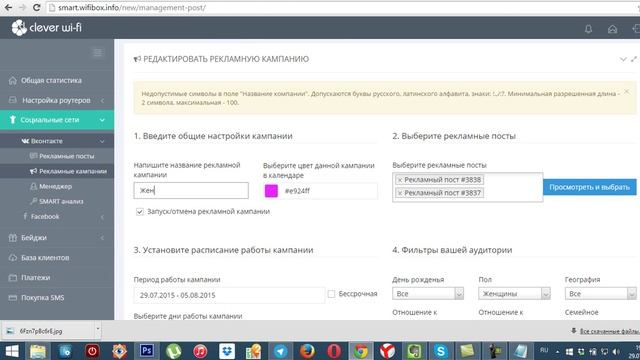Image resolution: width=640 pixels, height=360 pixels.
Task: Click the RU language indicator
Action: tap(544, 350)
